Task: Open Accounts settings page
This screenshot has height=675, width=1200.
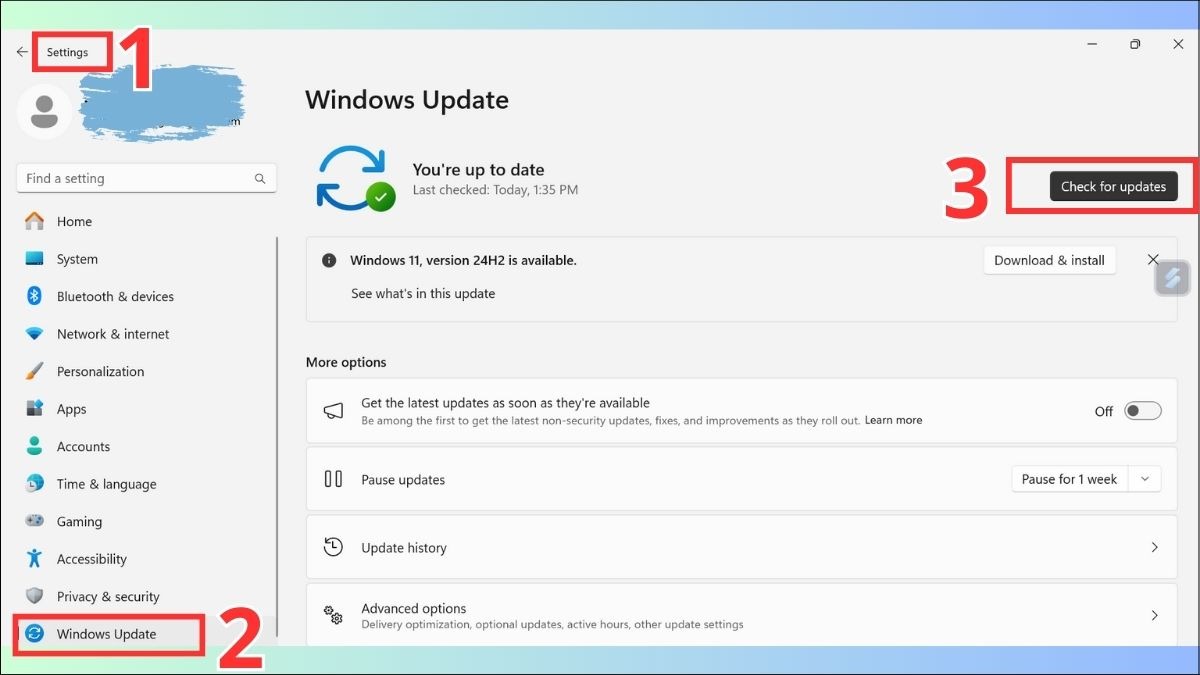Action: point(146,446)
